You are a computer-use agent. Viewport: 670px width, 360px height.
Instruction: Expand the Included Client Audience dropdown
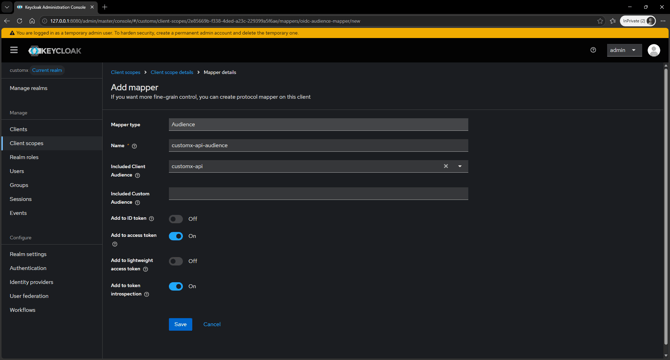point(460,166)
